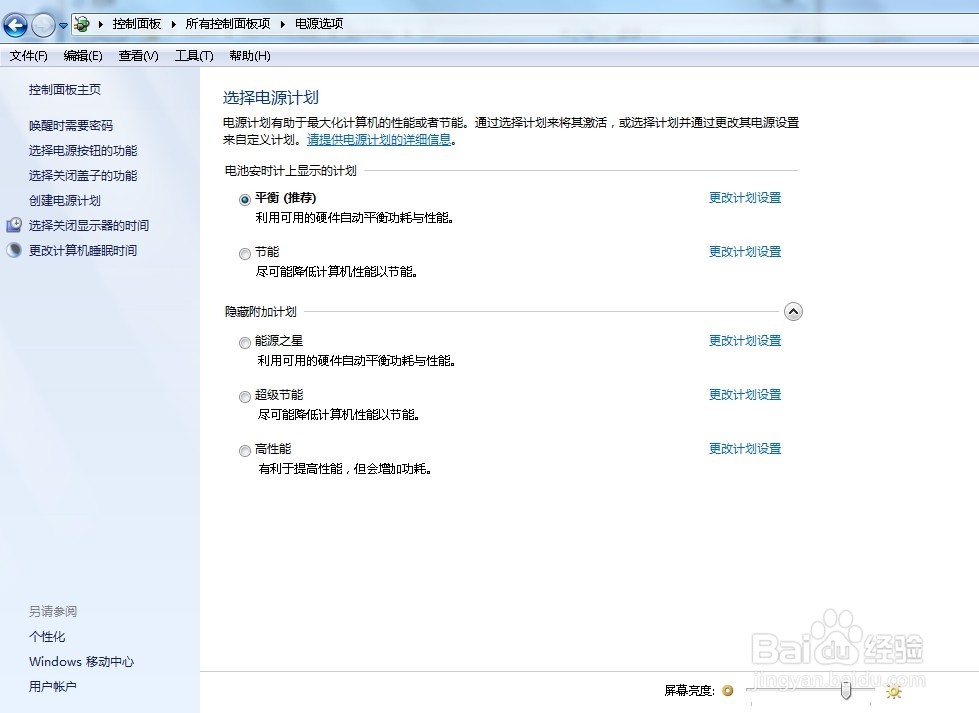The width and height of the screenshot is (979, 713).
Task: Click the dim brightness icon next to 屏幕亮度
Action: click(727, 691)
